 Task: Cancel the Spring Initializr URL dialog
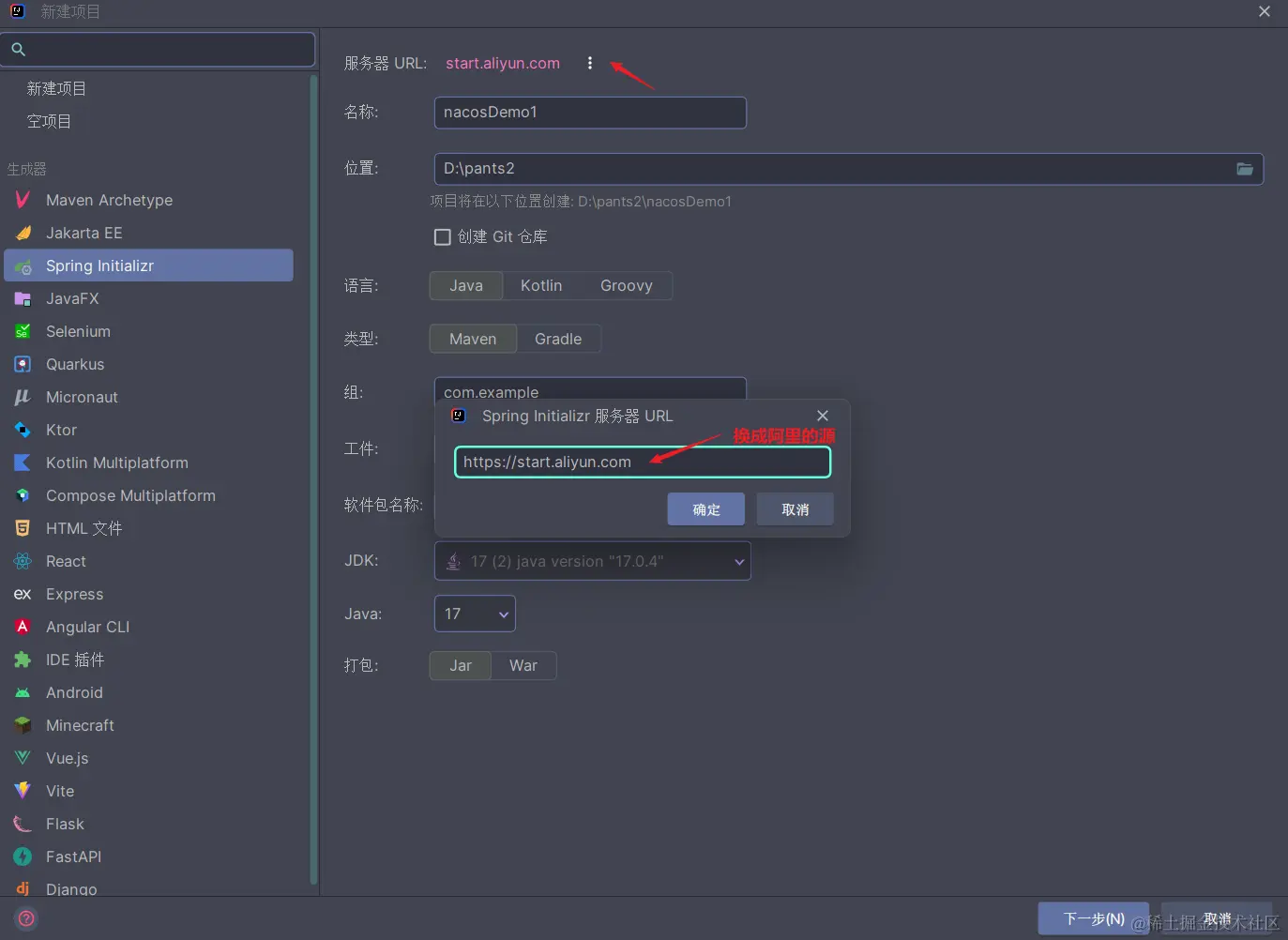[x=796, y=509]
